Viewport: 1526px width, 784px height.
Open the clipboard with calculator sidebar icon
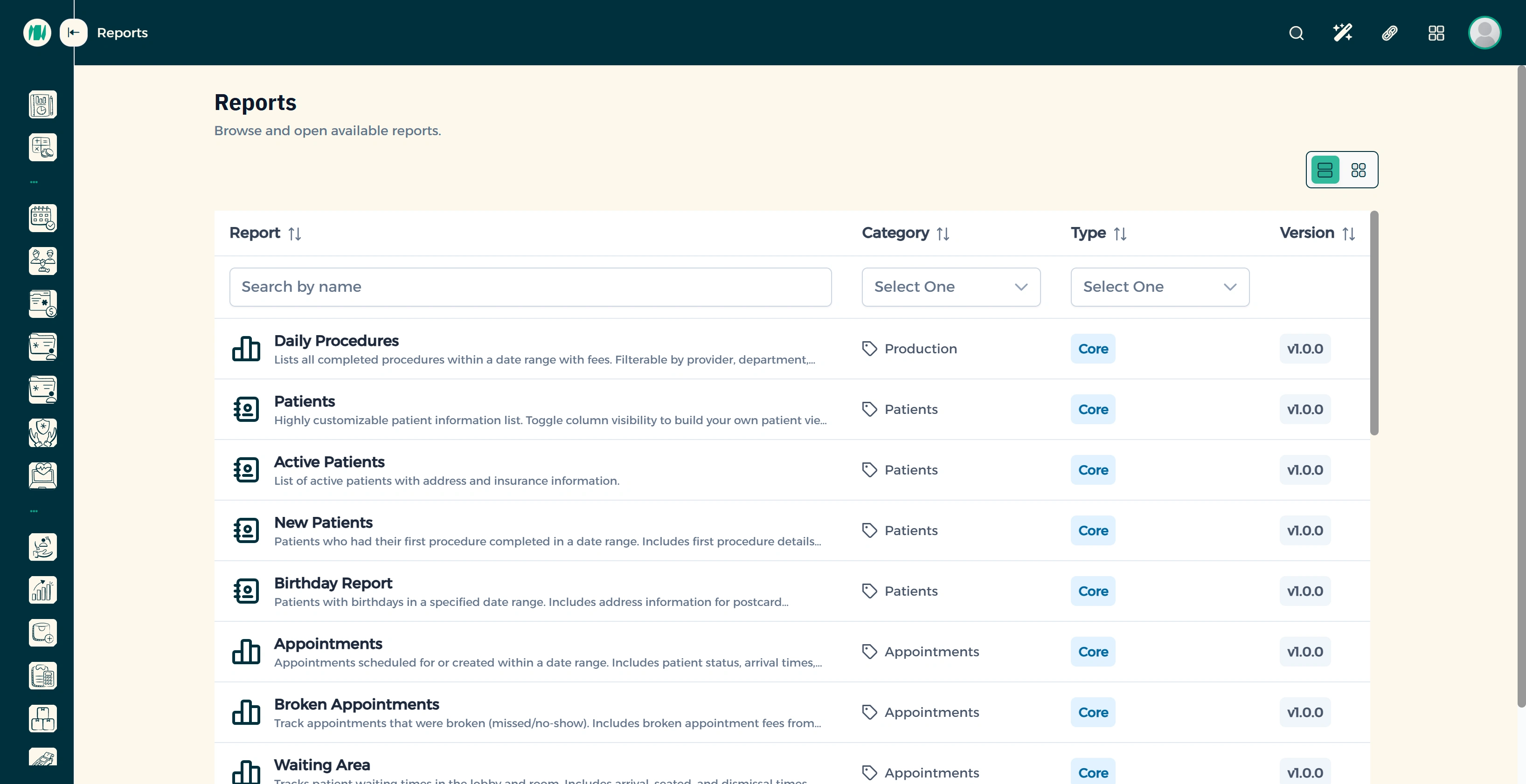(x=42, y=676)
